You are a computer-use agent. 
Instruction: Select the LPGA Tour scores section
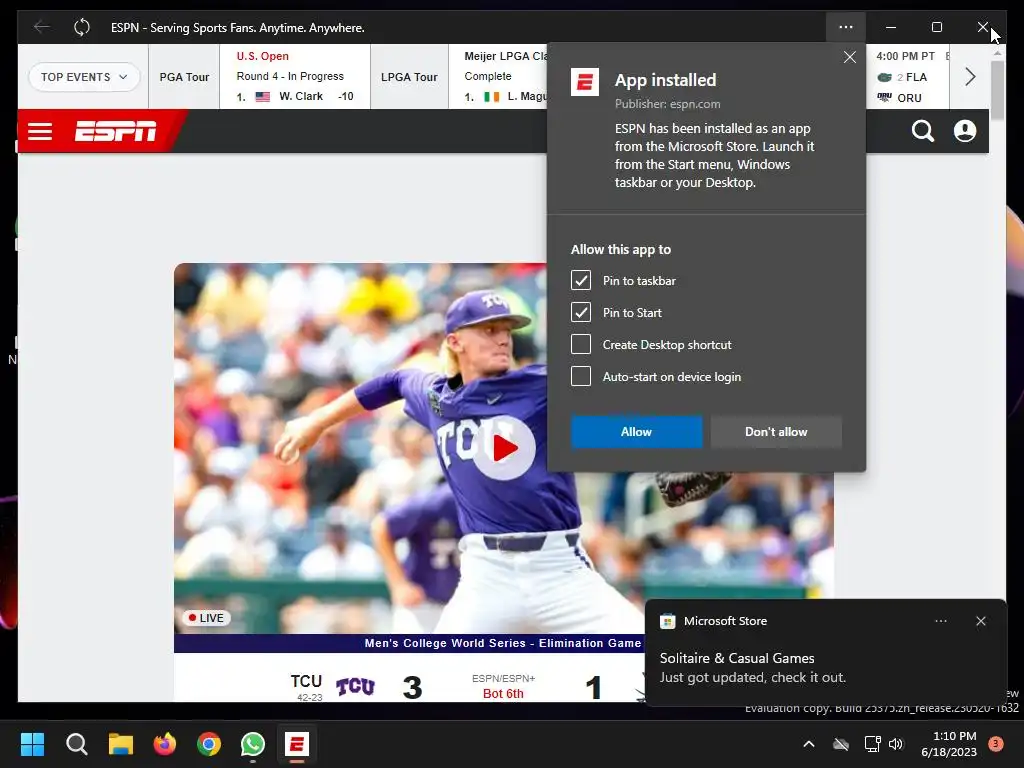click(x=409, y=77)
